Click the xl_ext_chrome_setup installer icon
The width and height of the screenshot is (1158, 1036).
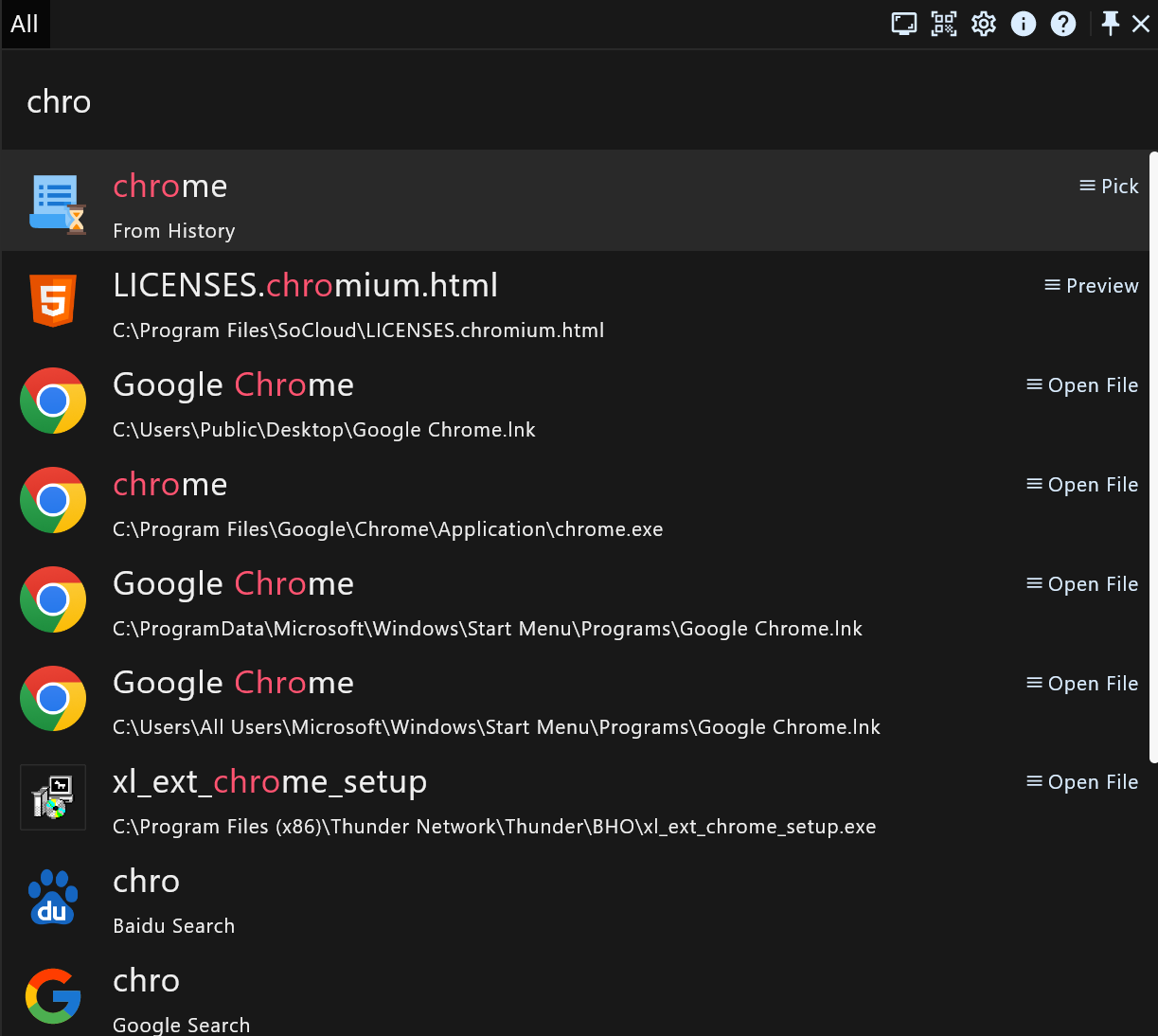click(x=53, y=797)
